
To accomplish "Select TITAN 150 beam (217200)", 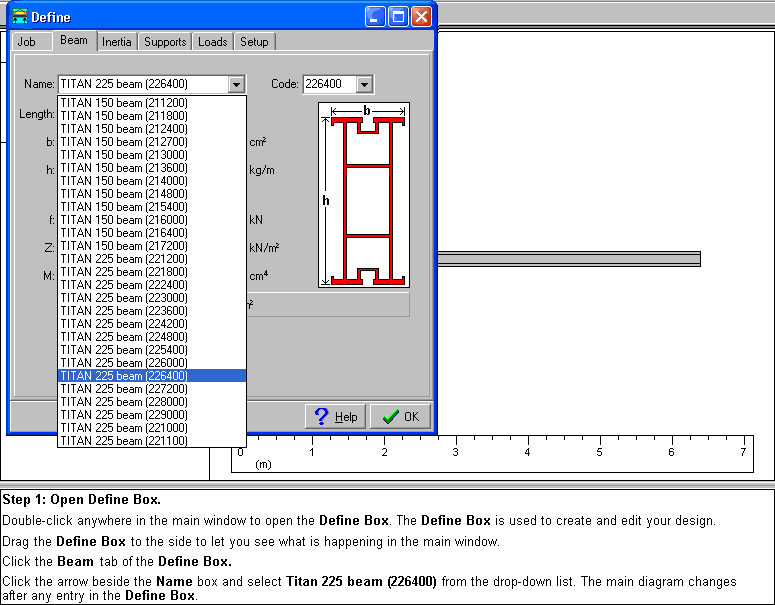I will [124, 246].
